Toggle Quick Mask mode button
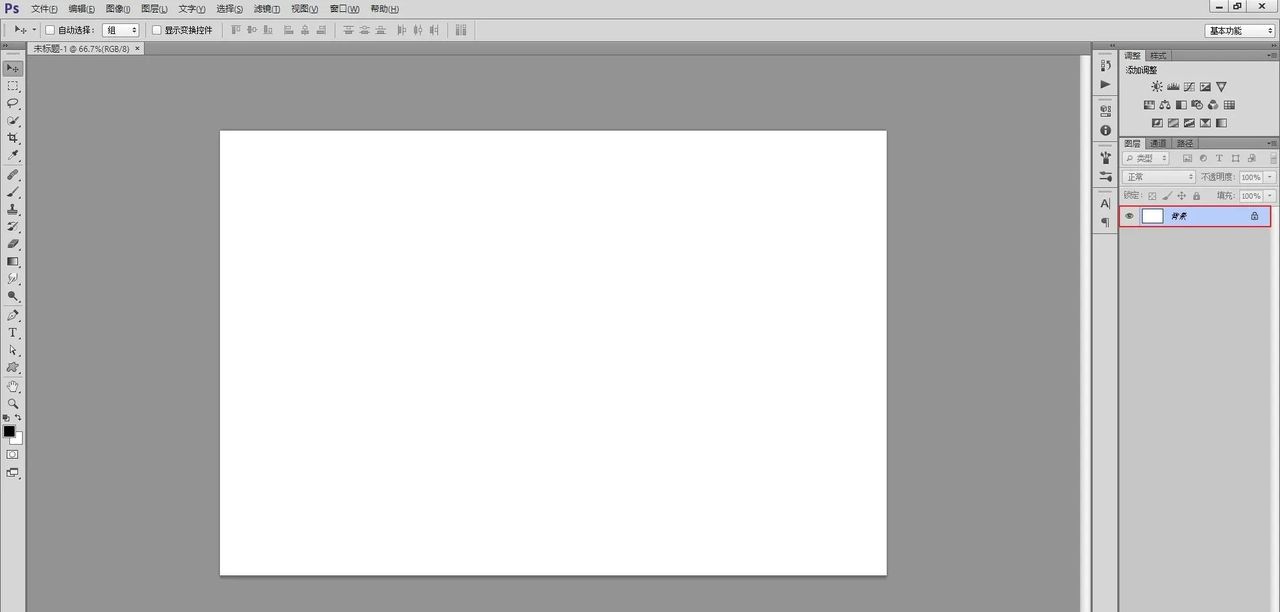 point(13,454)
